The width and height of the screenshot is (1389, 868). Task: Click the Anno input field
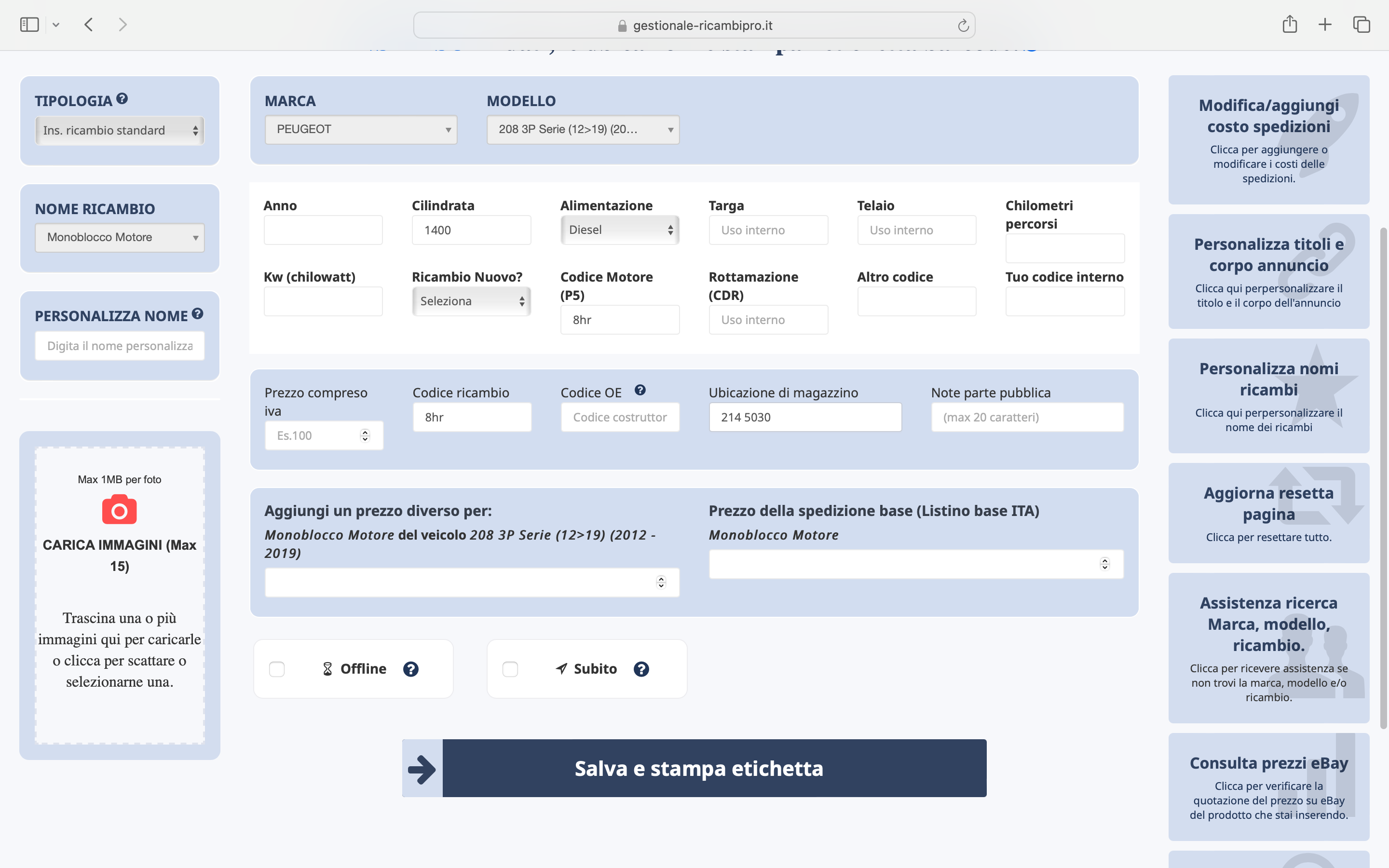pos(323,230)
